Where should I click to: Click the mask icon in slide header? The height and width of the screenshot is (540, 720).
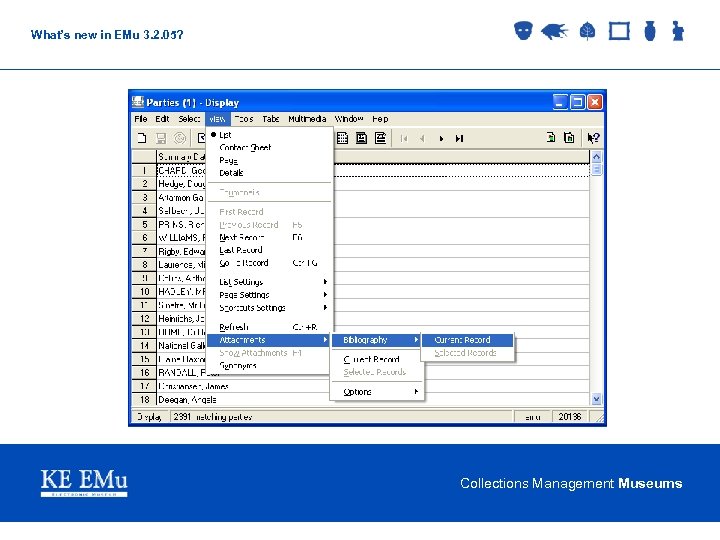pyautogui.click(x=523, y=31)
